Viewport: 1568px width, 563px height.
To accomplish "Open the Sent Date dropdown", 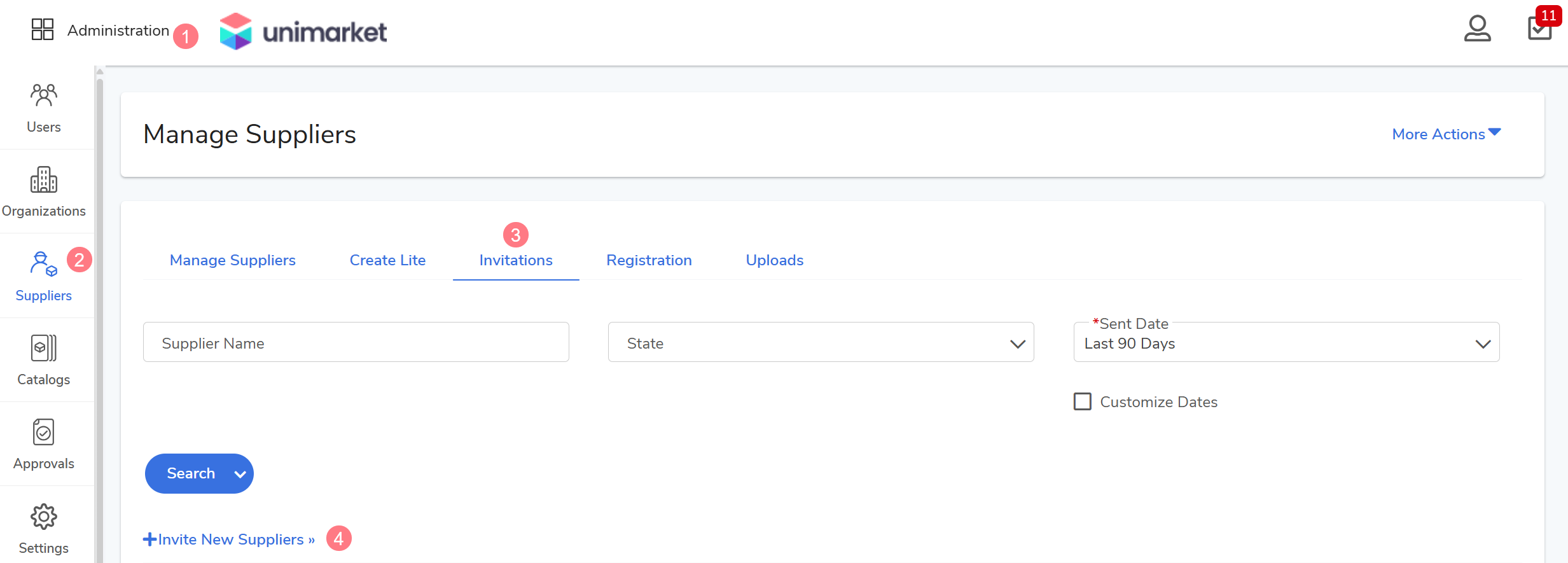I will pos(1286,343).
